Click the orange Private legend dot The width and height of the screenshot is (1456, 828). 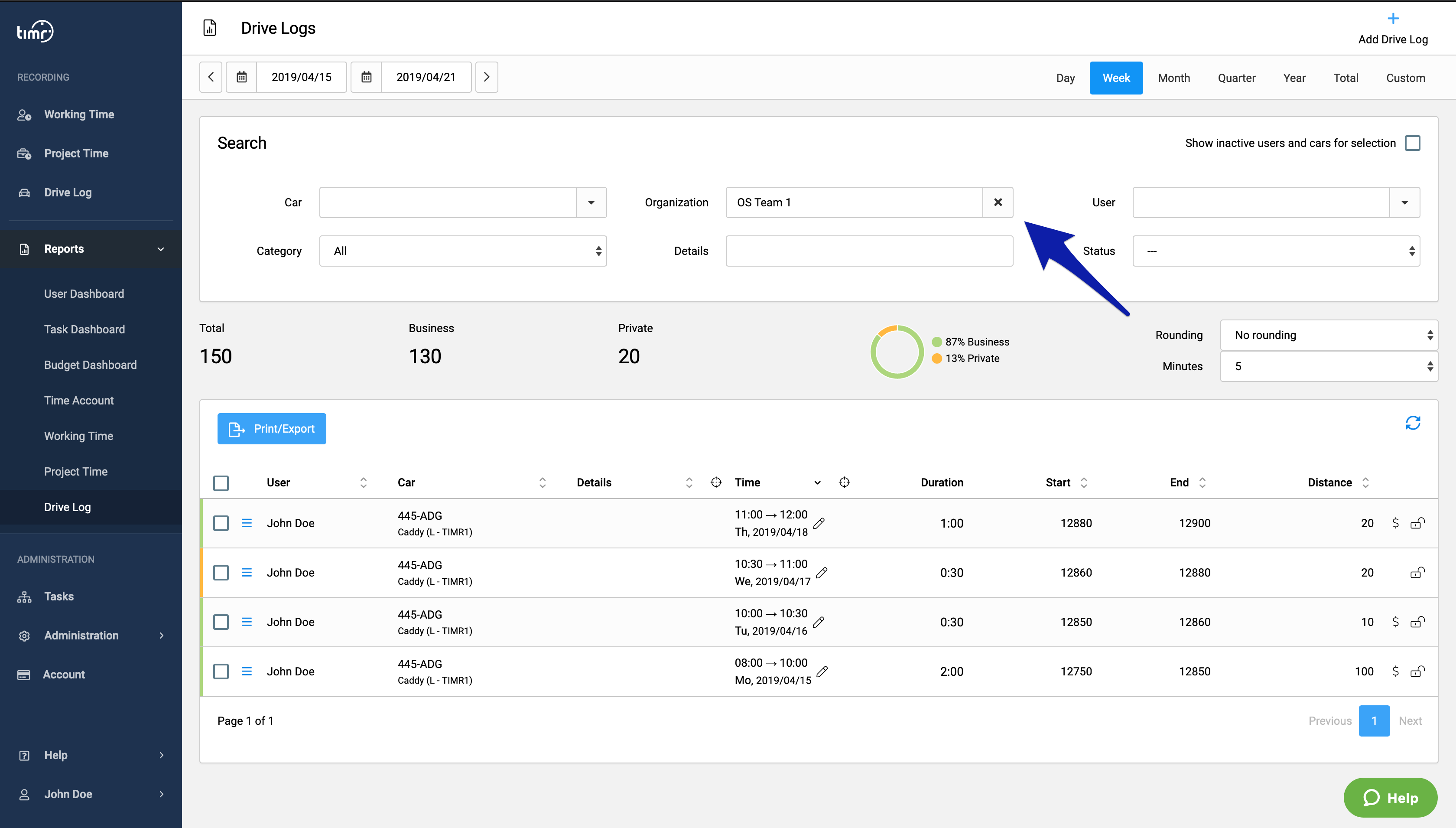click(937, 358)
